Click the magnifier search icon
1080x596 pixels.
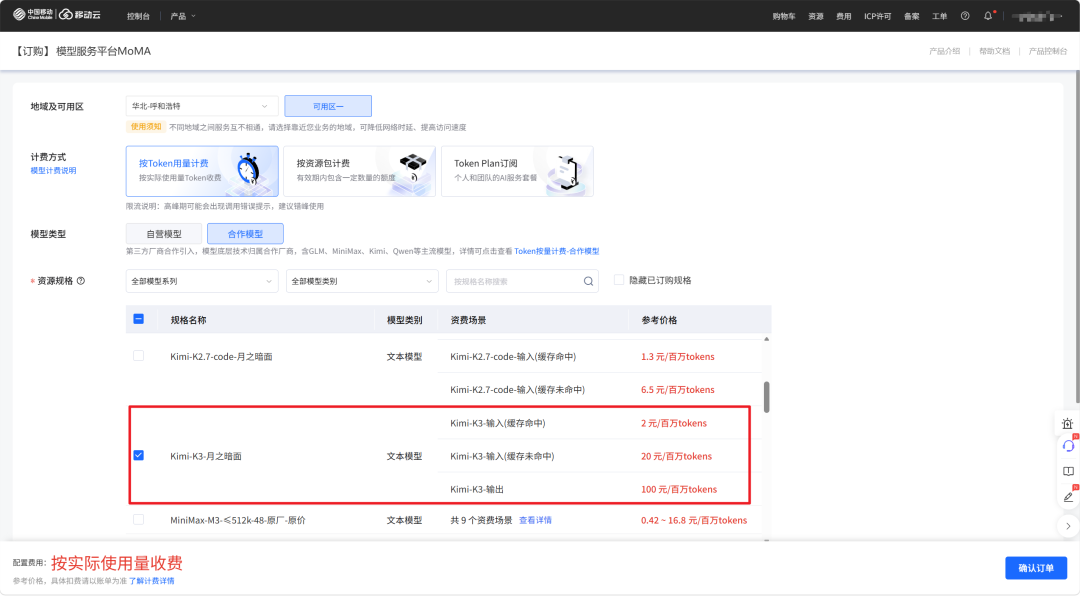pos(588,281)
